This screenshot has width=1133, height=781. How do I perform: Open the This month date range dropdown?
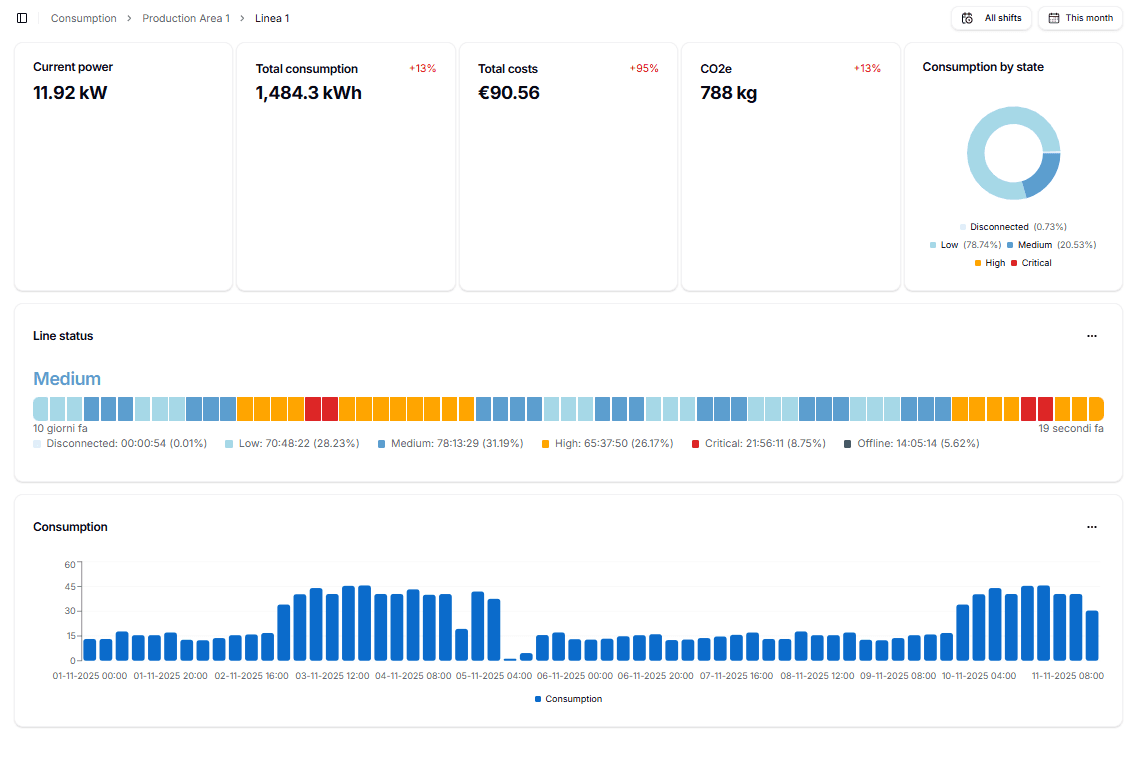click(1080, 18)
